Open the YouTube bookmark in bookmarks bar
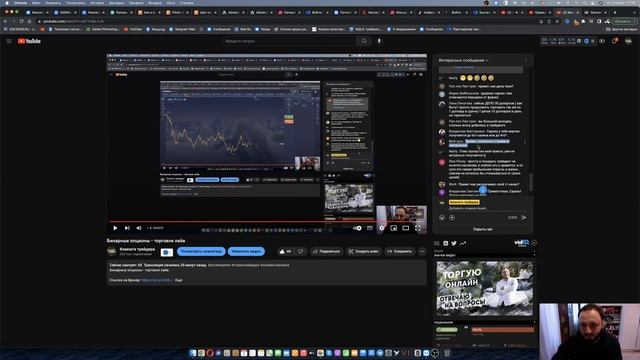The image size is (640, 360). [133, 29]
